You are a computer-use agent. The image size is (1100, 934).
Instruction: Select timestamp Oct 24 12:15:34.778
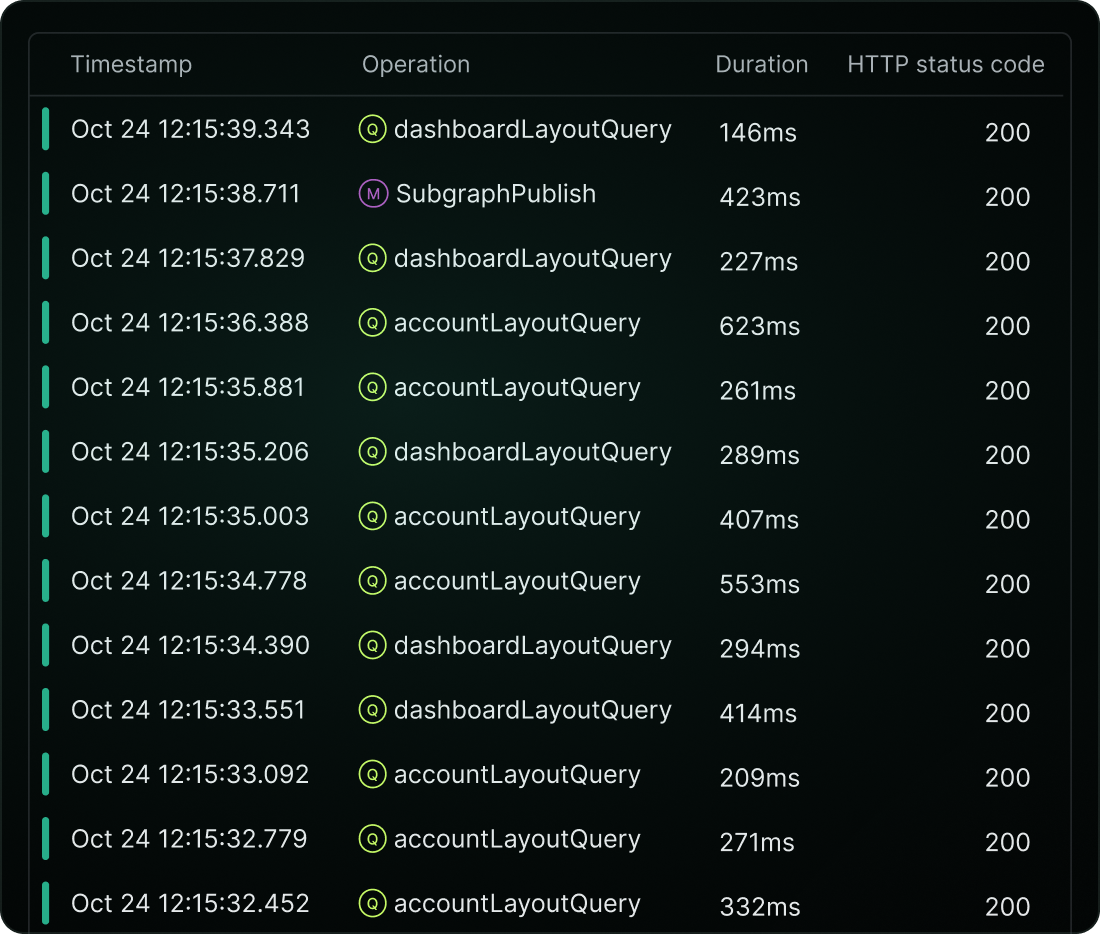pyautogui.click(x=189, y=581)
